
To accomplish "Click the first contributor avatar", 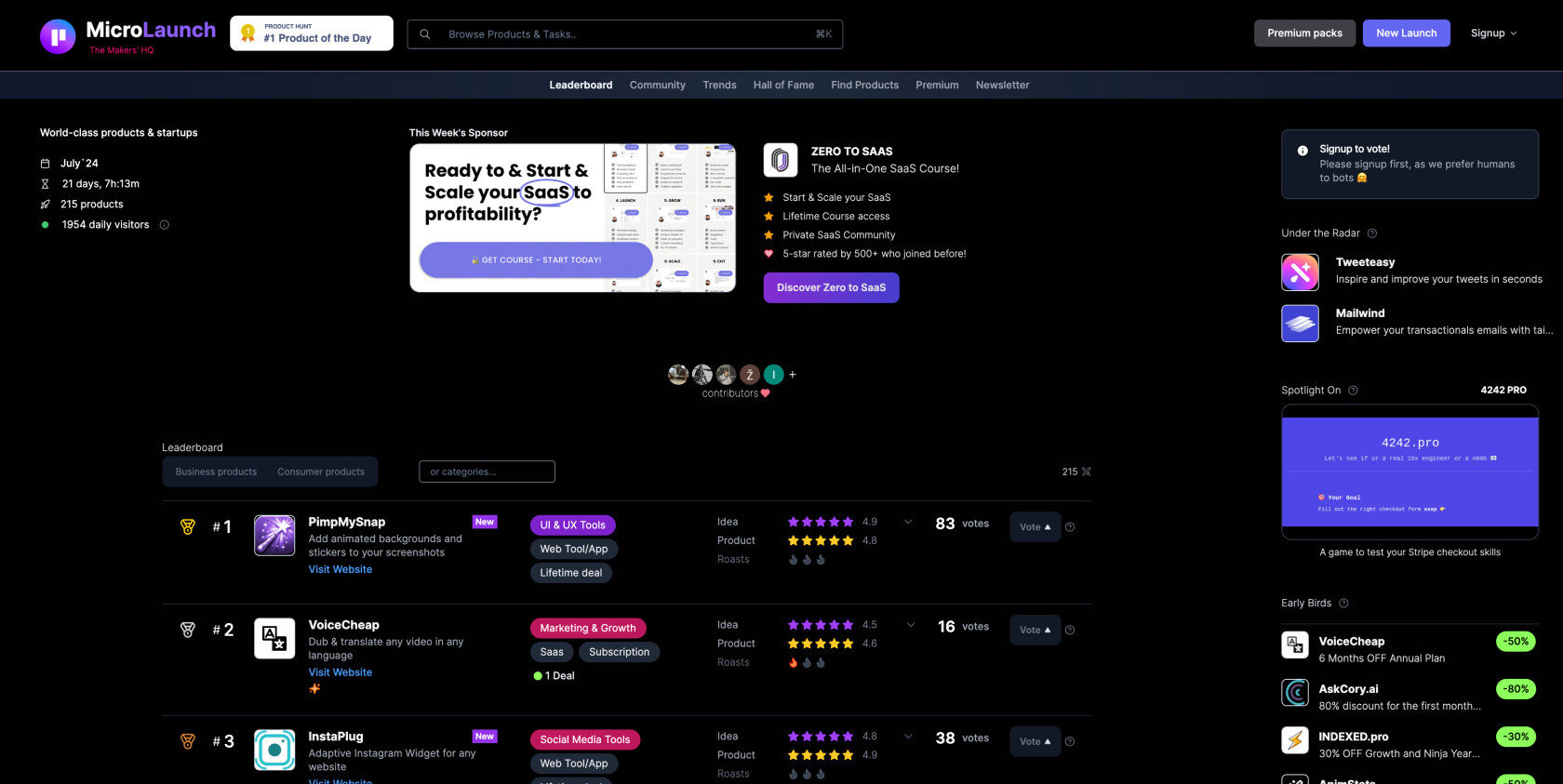I will (x=678, y=375).
